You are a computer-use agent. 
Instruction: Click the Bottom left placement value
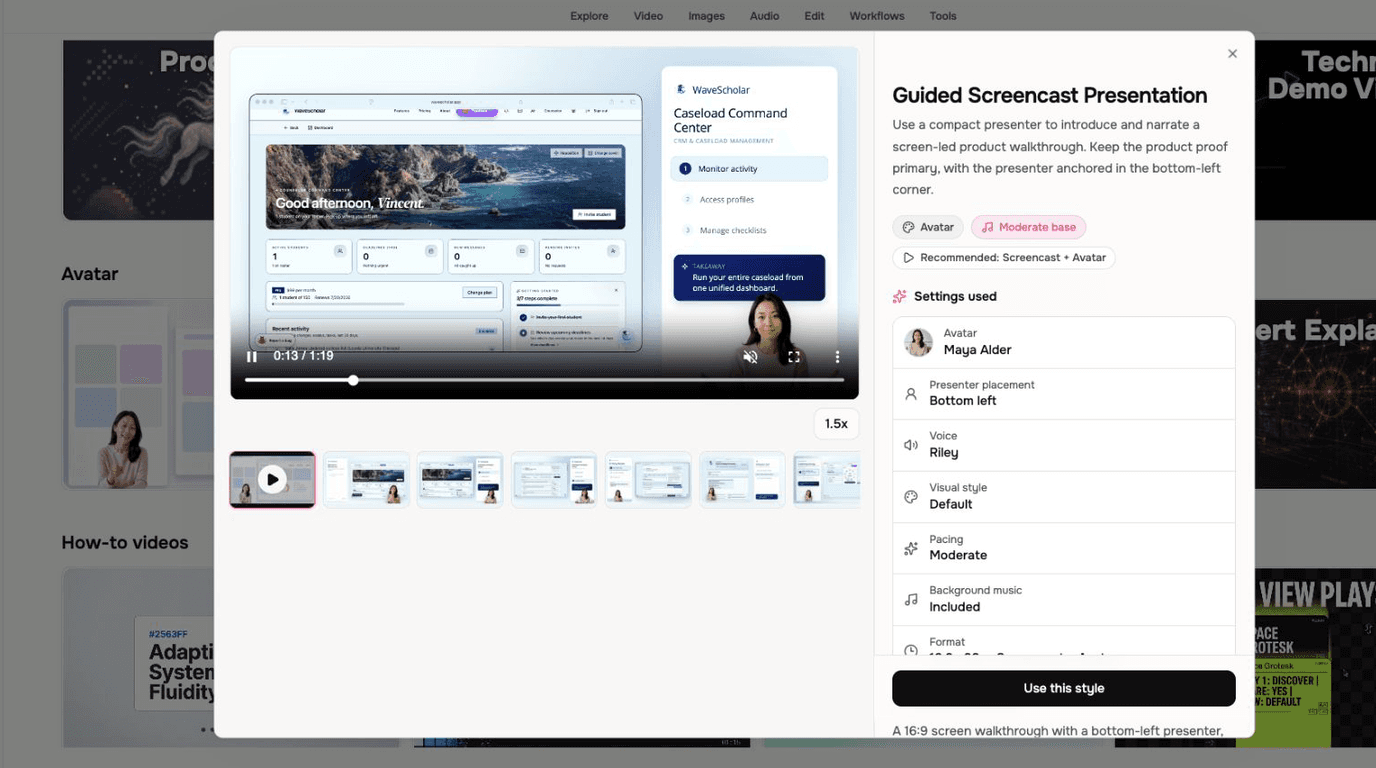click(963, 401)
